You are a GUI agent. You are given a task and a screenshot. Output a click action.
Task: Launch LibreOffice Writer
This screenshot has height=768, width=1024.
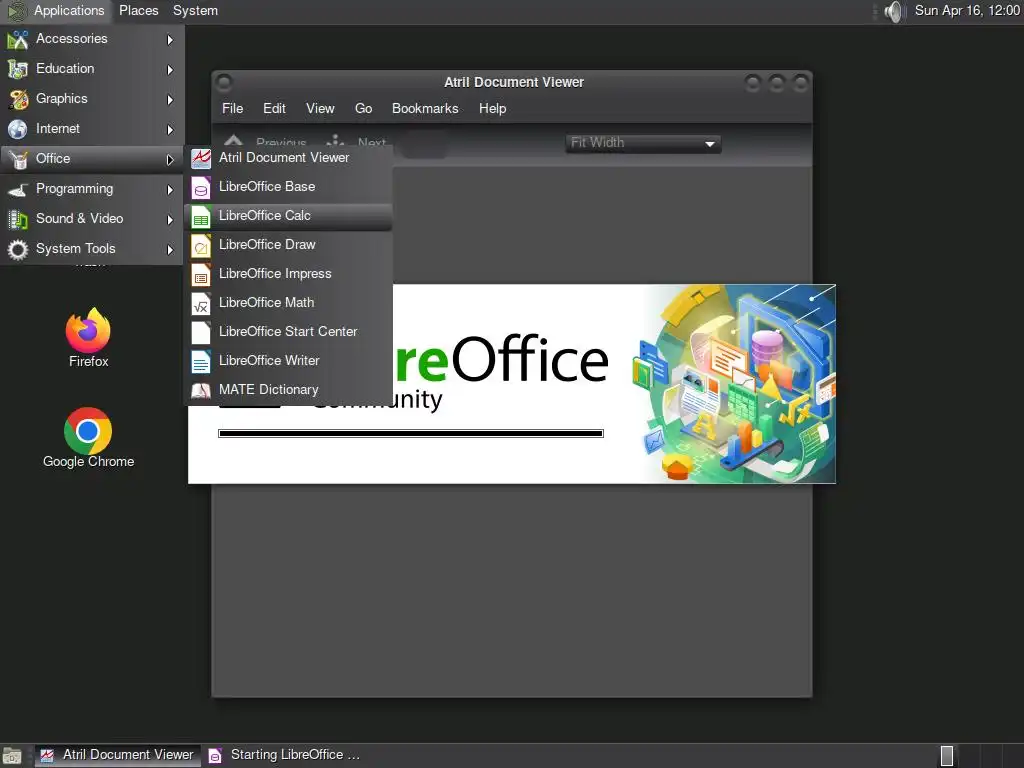click(x=288, y=361)
